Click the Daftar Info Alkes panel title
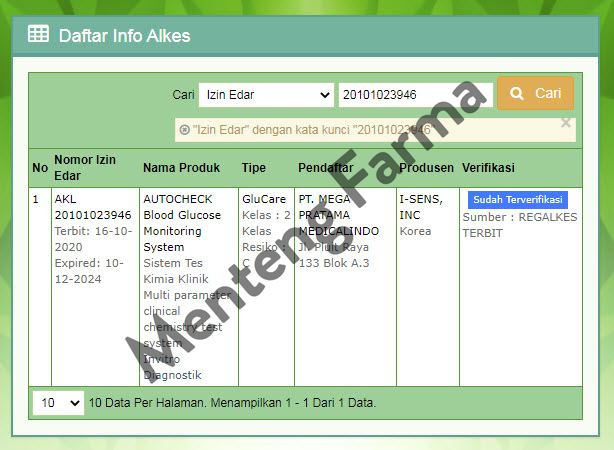614x450 pixels. (125, 36)
